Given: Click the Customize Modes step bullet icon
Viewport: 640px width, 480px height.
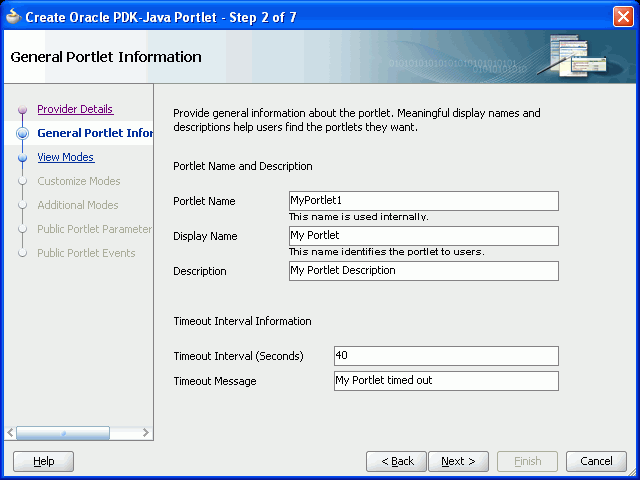Looking at the screenshot, I should click(x=22, y=181).
